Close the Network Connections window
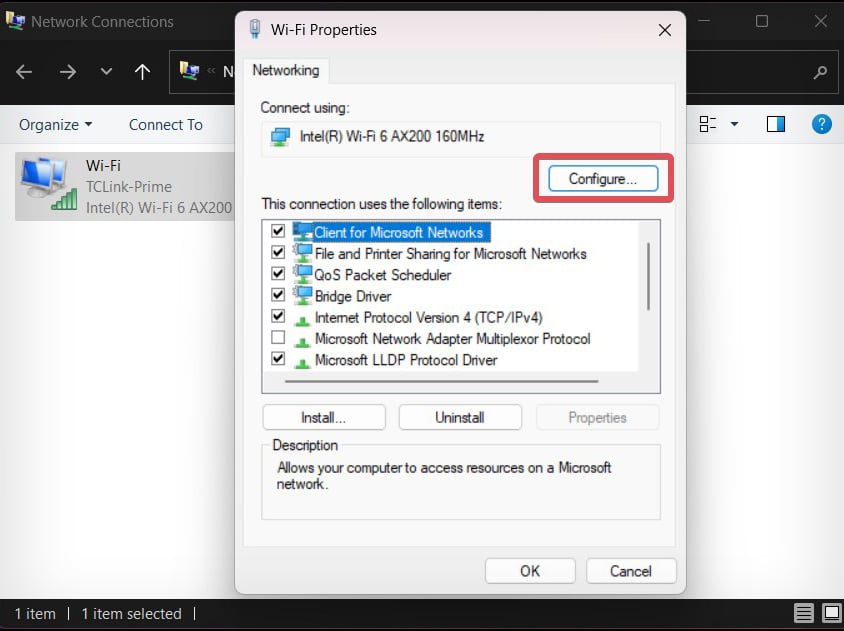This screenshot has width=844, height=631. tap(821, 21)
